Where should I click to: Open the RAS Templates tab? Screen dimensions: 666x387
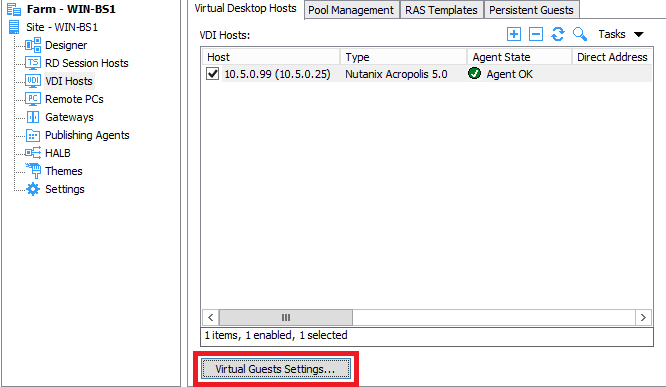pyautogui.click(x=441, y=10)
